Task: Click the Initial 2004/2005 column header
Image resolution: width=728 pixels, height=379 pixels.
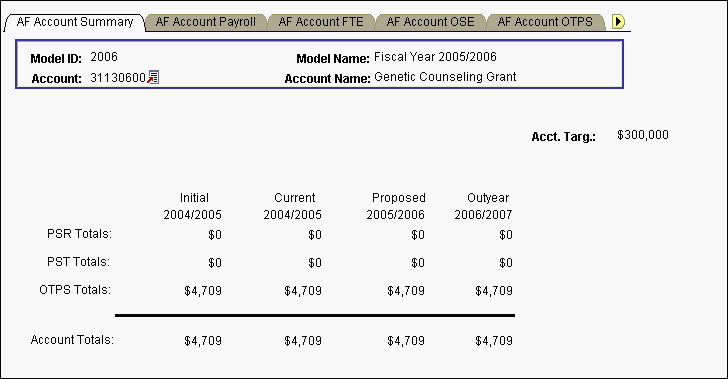Action: pos(193,206)
